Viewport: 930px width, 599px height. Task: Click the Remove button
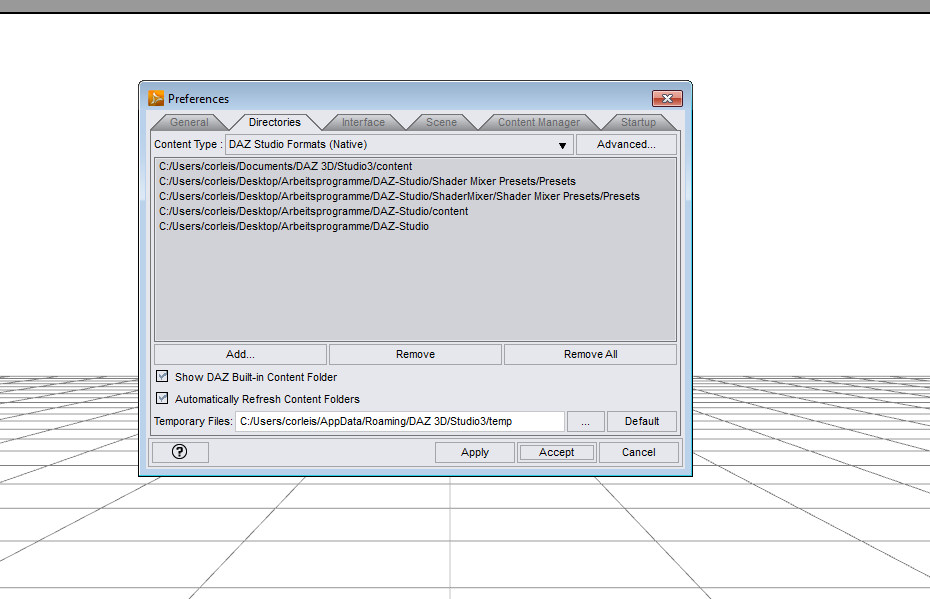click(x=415, y=354)
